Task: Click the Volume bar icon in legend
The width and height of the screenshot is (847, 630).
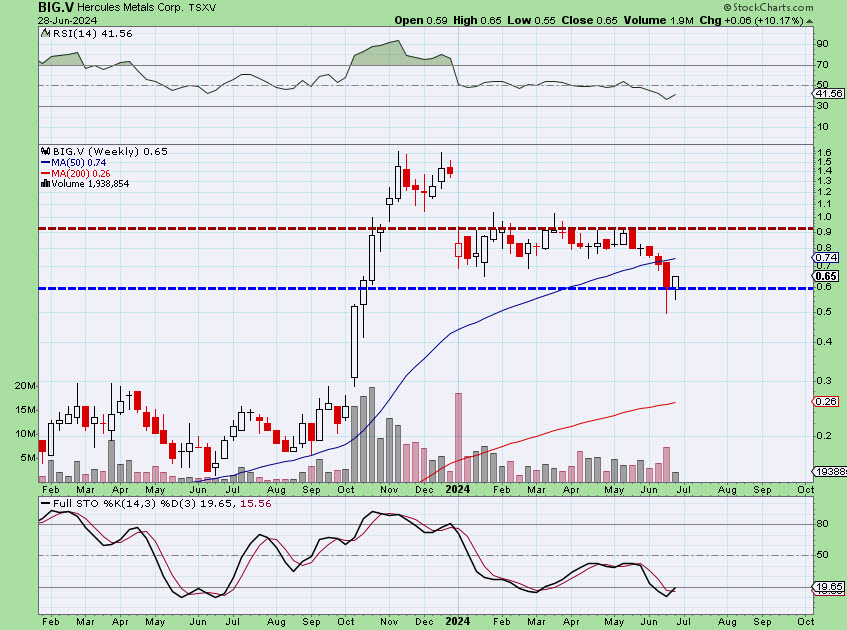Action: [45, 184]
